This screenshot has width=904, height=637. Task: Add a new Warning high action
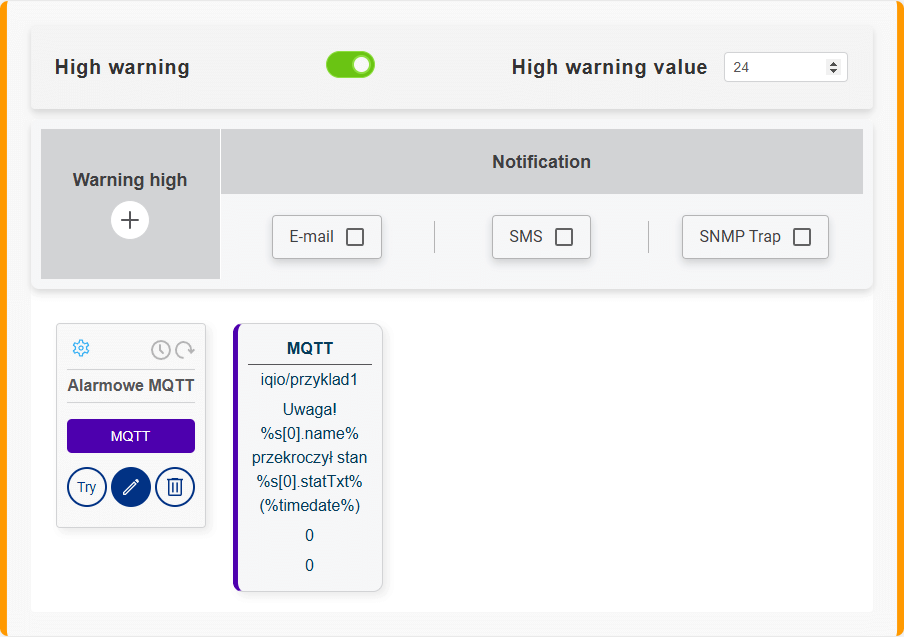click(x=130, y=220)
